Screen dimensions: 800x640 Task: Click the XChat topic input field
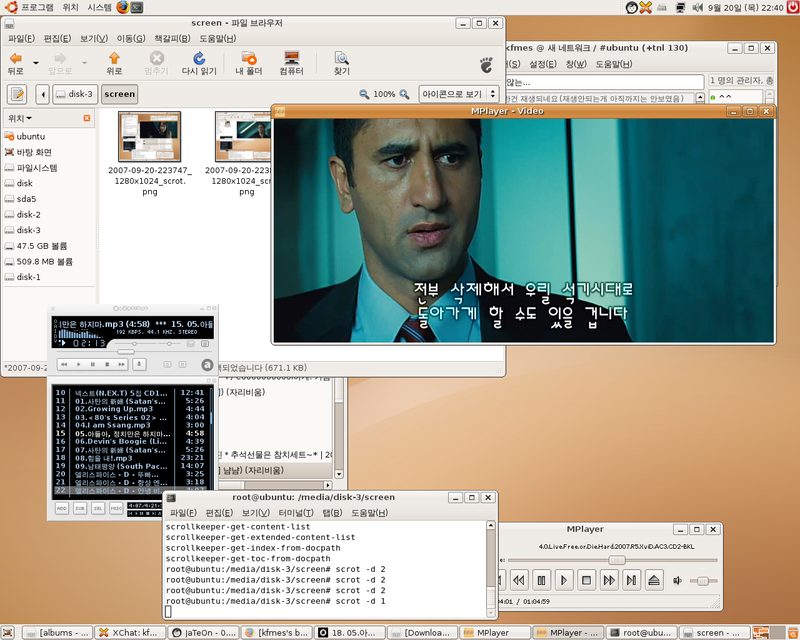(x=605, y=82)
